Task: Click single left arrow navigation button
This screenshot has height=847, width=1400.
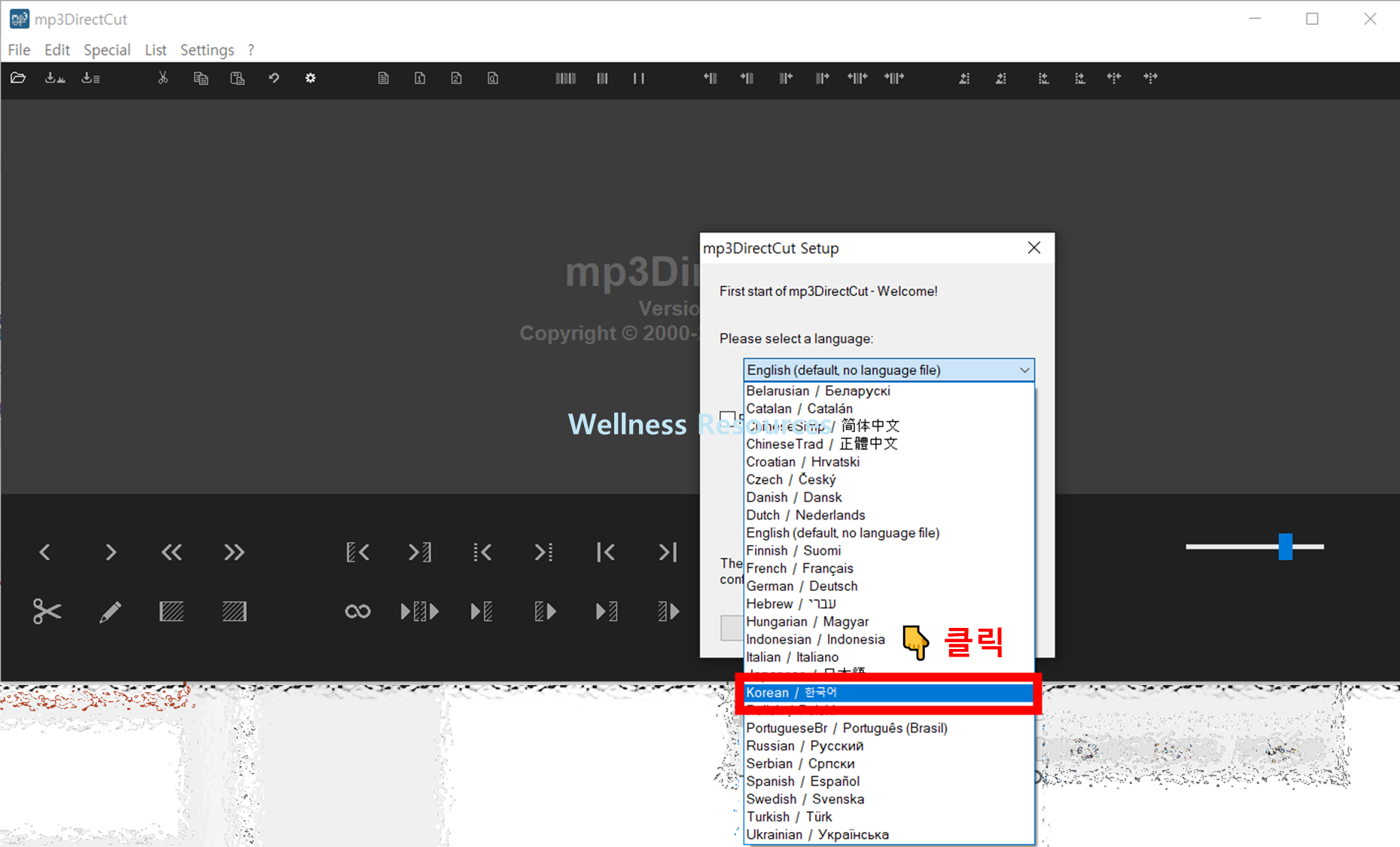Action: click(x=45, y=553)
